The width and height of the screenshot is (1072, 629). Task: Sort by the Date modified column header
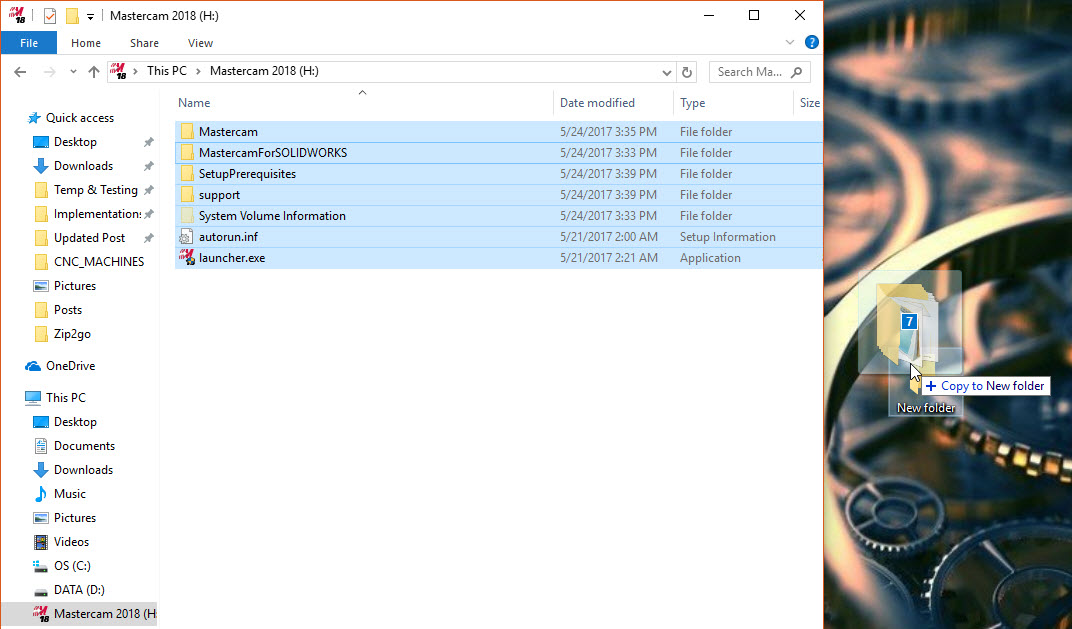click(597, 103)
